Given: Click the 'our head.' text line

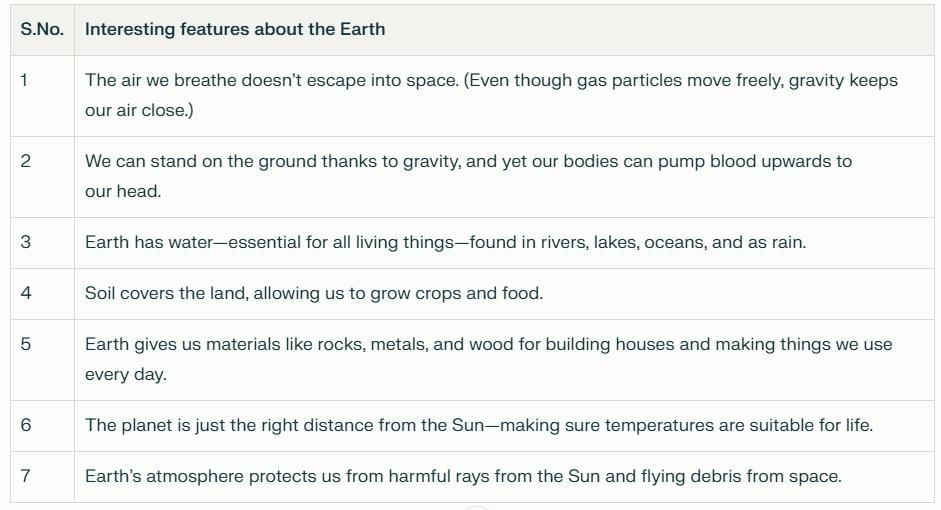Looking at the screenshot, I should coord(123,191).
